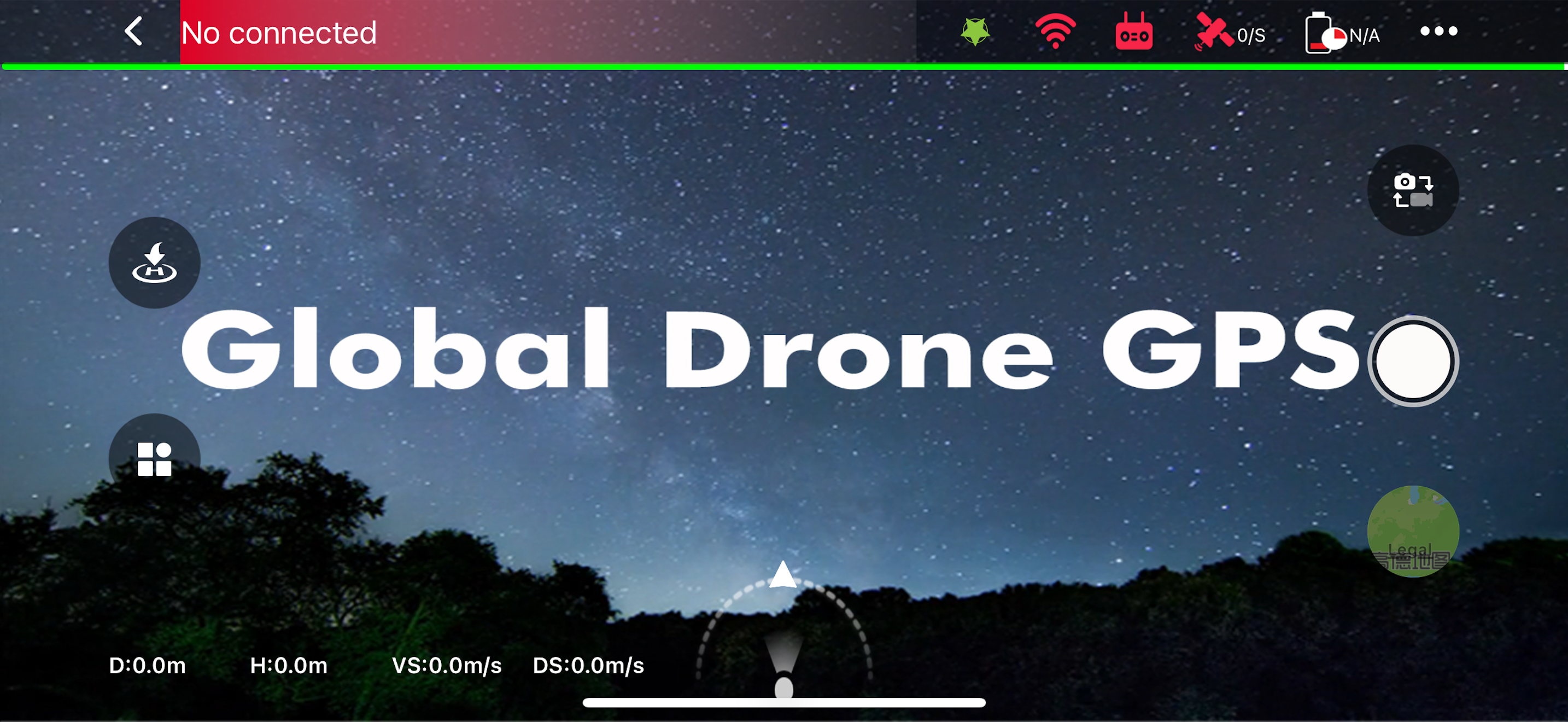Tap the No connected status banner
Image resolution: width=1568 pixels, height=722 pixels.
click(x=547, y=32)
